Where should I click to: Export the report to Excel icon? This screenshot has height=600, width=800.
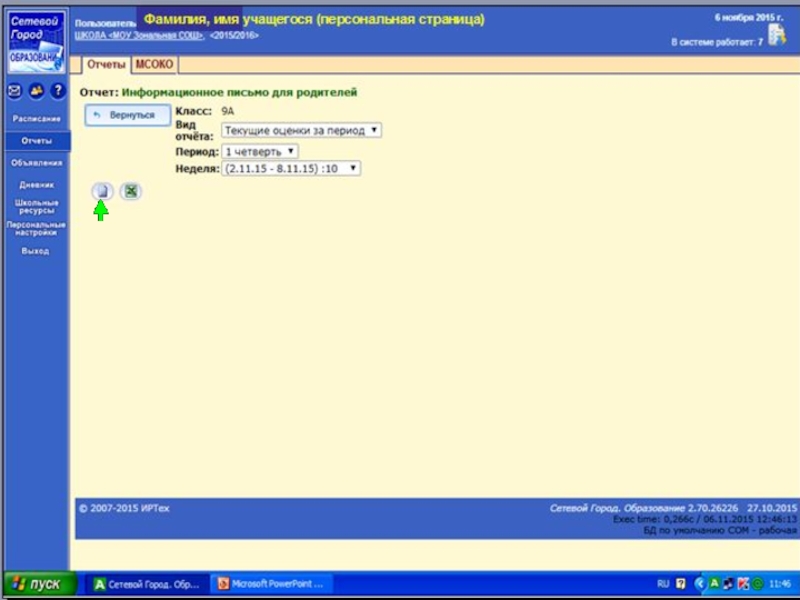click(130, 191)
